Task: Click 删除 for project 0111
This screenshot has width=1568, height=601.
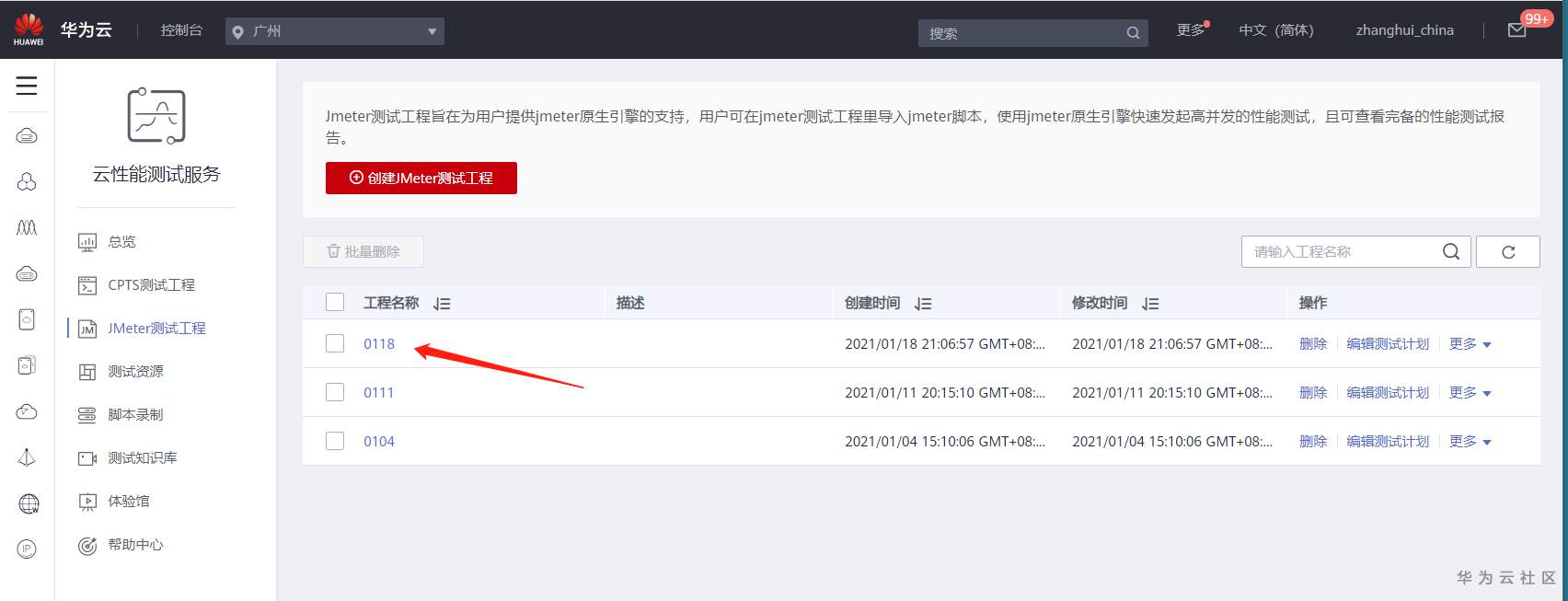Action: (1313, 392)
